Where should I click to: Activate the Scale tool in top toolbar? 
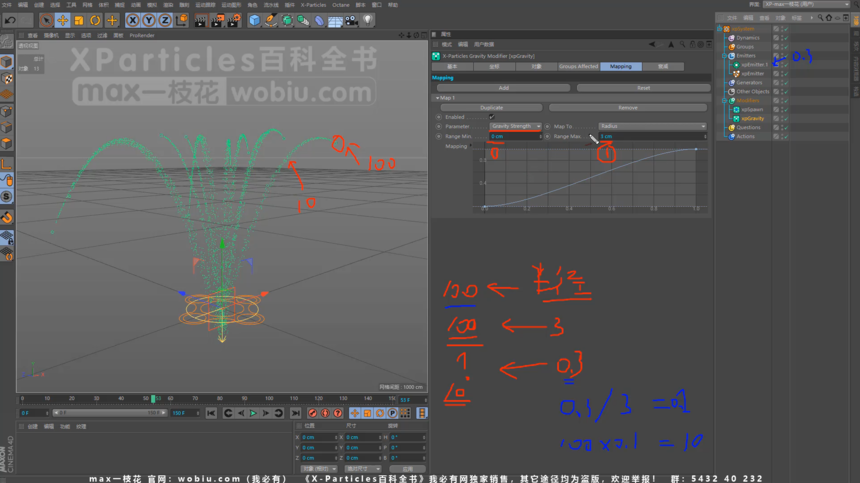pyautogui.click(x=79, y=21)
